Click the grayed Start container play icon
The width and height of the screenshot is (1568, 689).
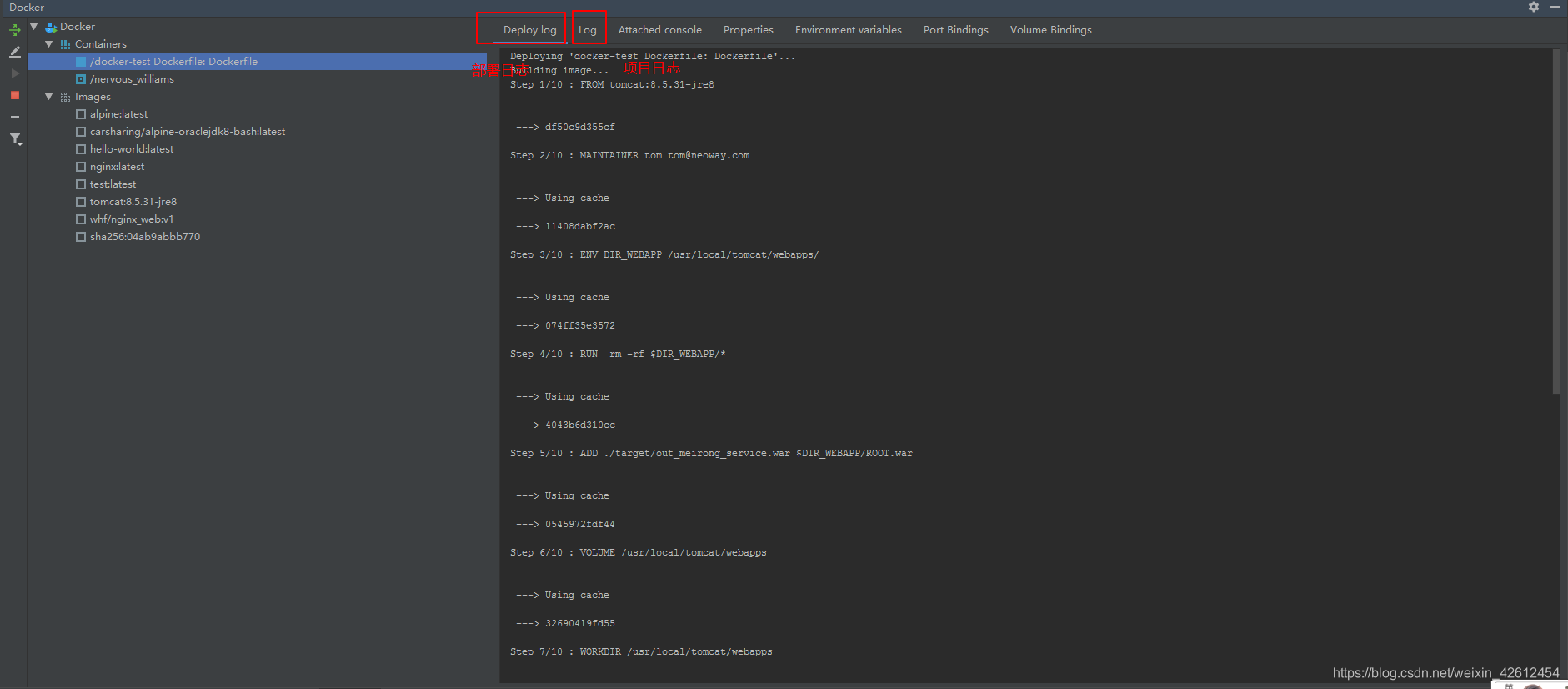click(x=15, y=73)
